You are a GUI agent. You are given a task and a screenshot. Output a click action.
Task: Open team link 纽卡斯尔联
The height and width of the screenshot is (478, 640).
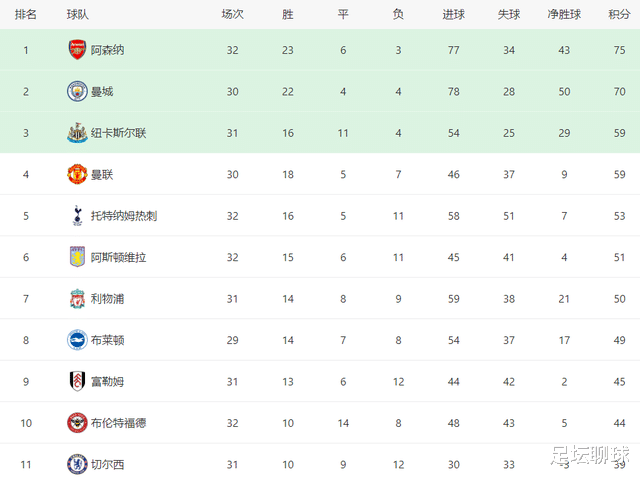(x=118, y=133)
